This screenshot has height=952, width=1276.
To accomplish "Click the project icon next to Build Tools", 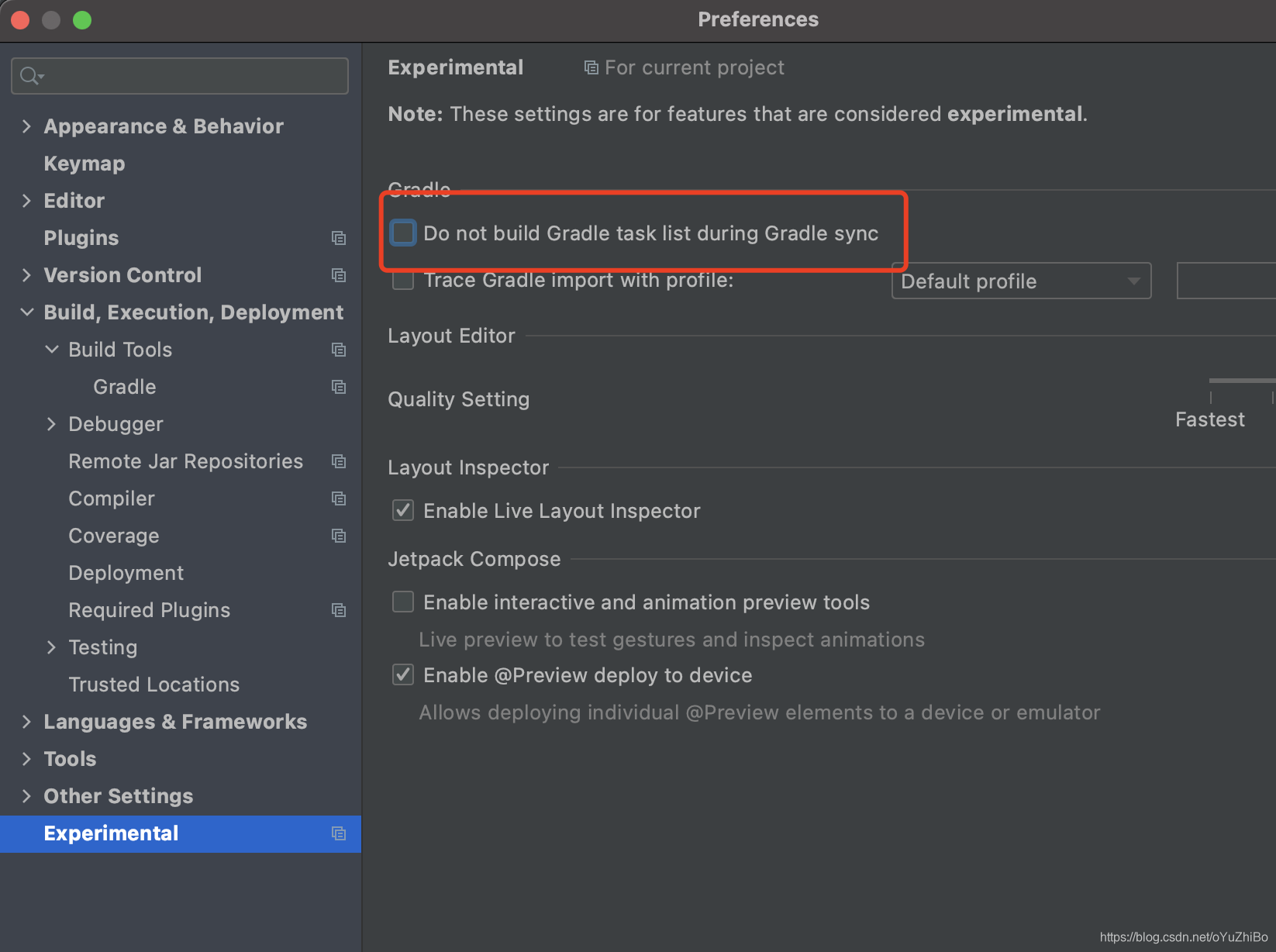I will click(x=339, y=350).
